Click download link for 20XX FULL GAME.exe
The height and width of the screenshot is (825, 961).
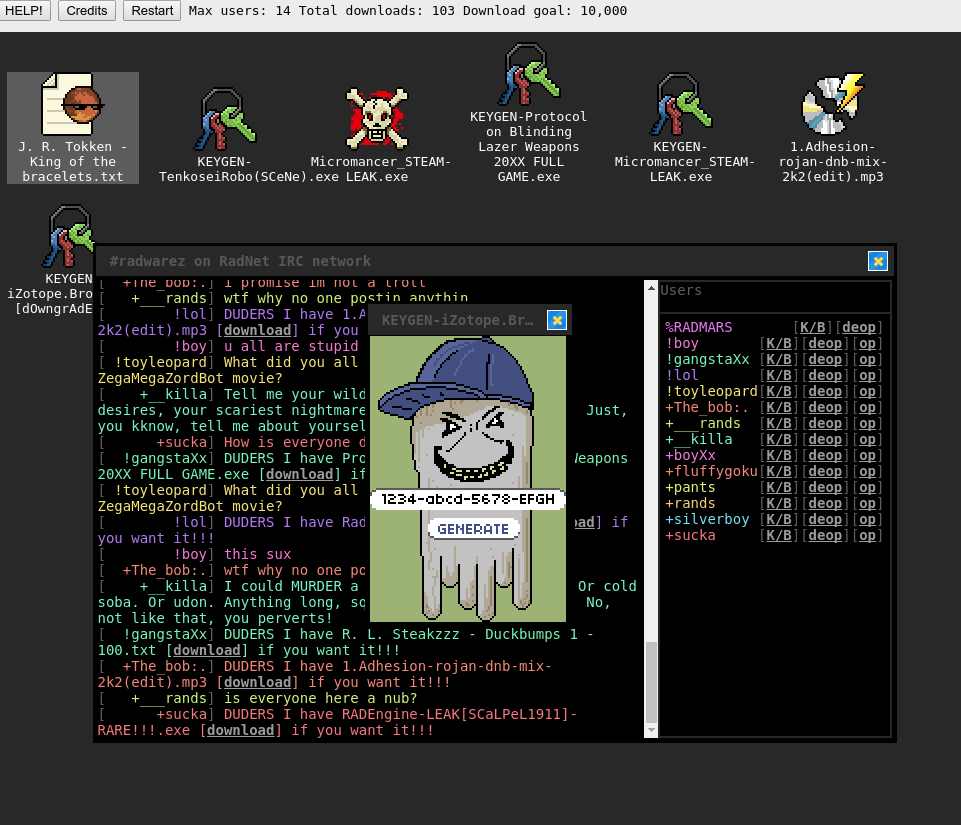300,474
